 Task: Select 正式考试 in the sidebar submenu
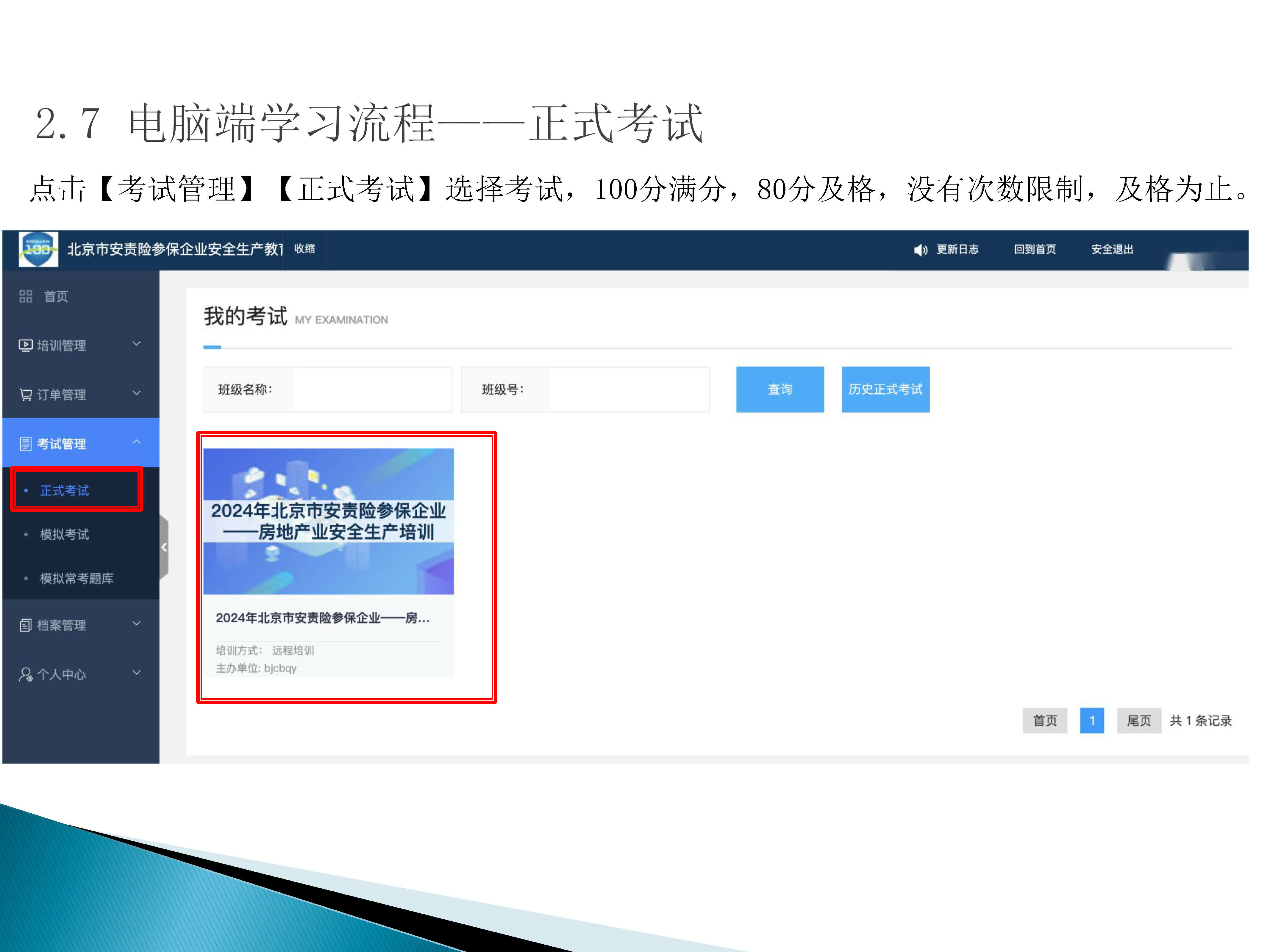tap(64, 490)
